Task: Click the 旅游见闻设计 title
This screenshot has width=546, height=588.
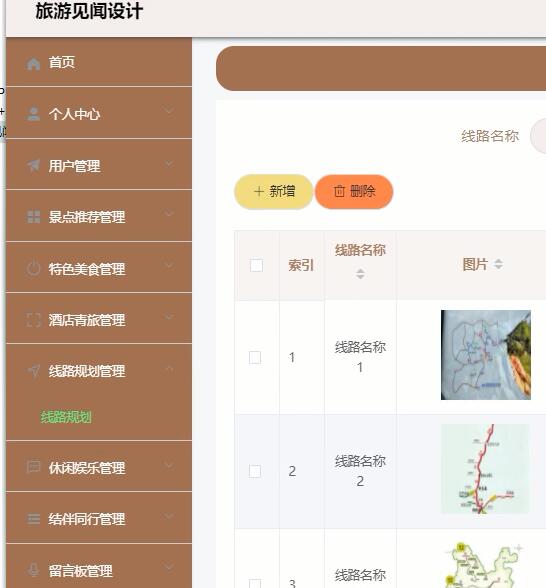Action: (89, 11)
